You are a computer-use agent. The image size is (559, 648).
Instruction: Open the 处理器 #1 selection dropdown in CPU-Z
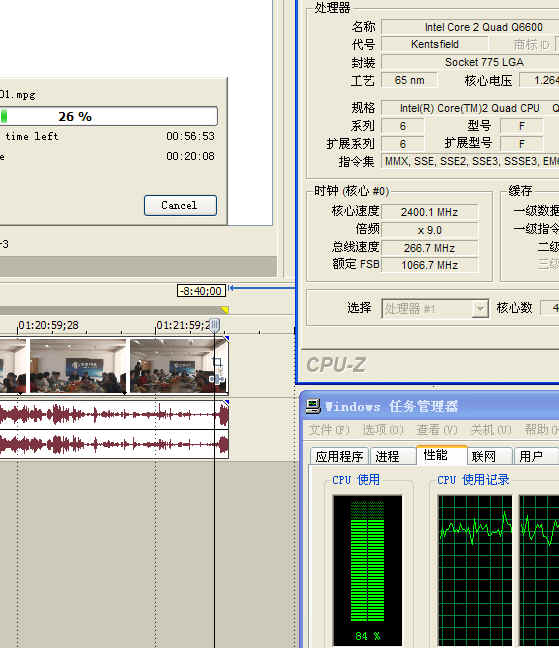[435, 309]
